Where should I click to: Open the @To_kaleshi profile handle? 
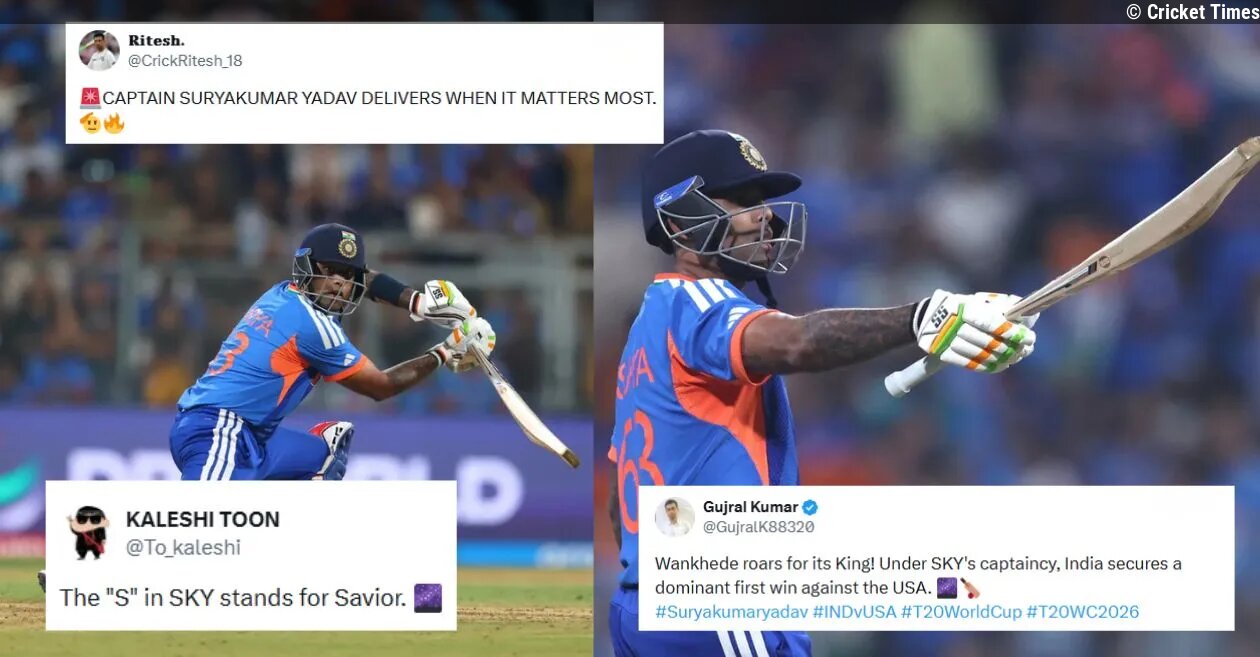pos(183,548)
